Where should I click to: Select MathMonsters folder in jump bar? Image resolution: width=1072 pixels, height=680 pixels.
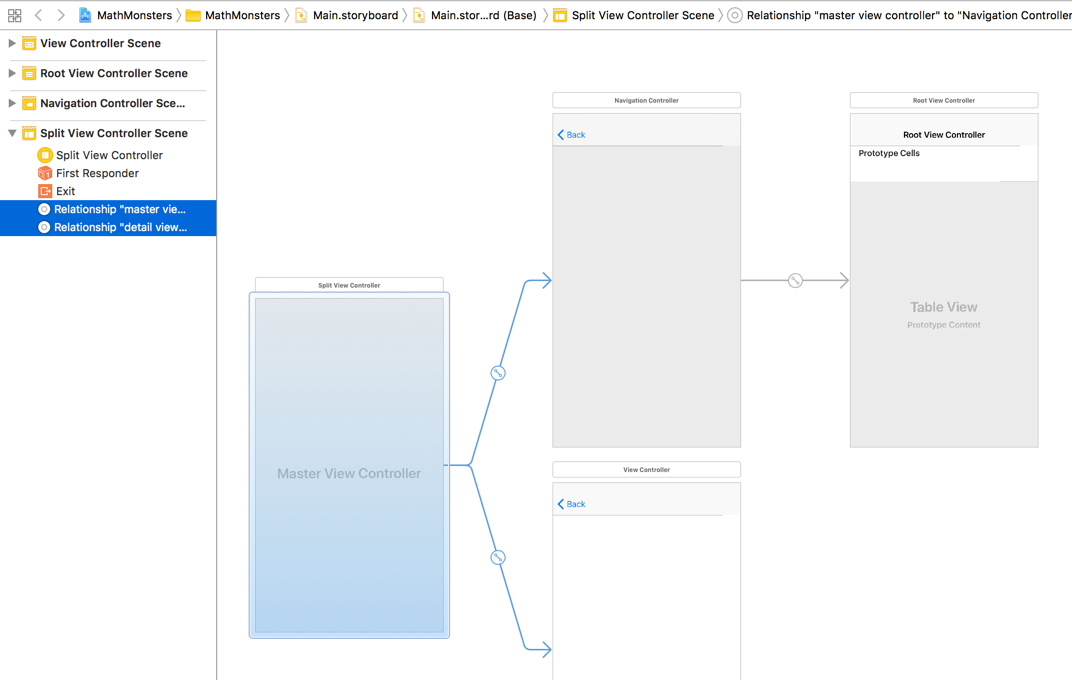233,15
